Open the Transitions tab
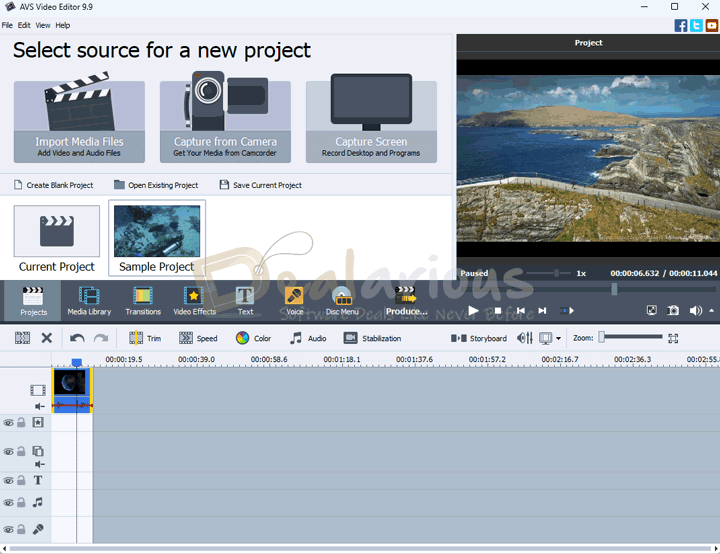Viewport: 720px width, 554px height. pos(143,301)
